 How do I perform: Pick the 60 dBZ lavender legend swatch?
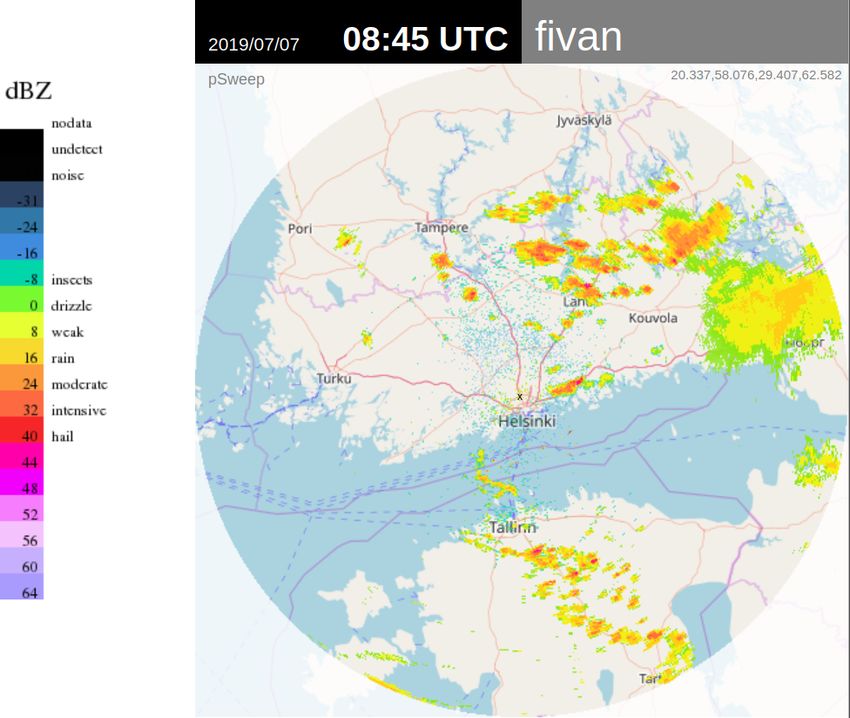22,560
